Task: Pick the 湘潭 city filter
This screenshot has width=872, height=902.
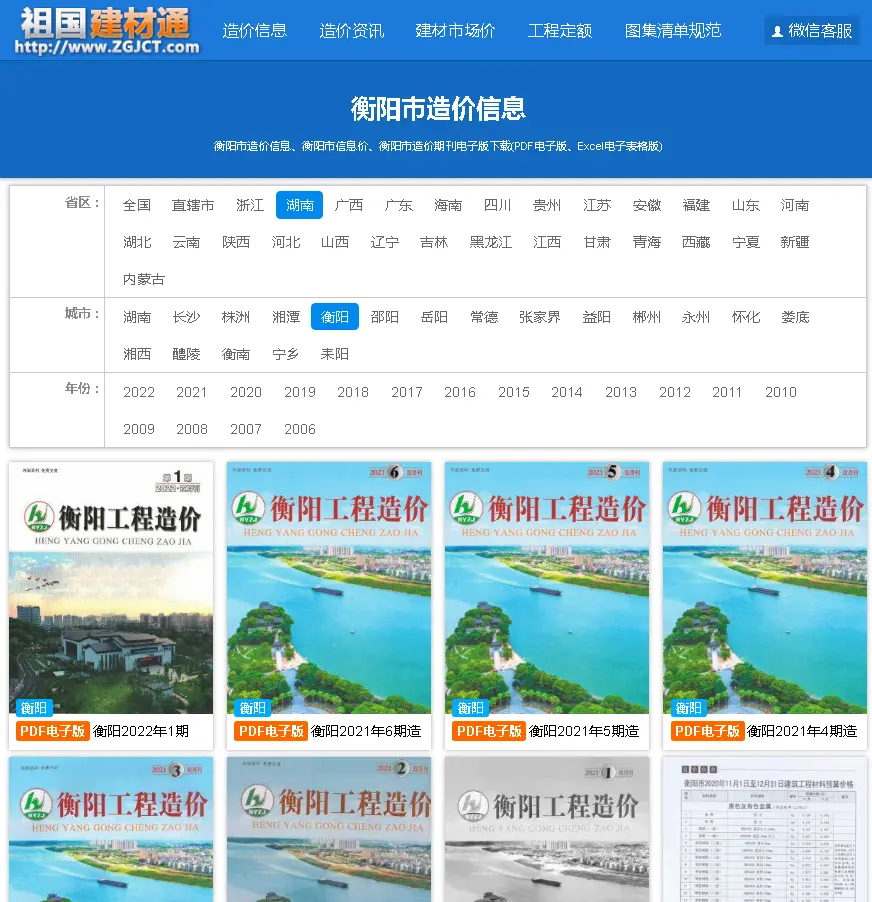Action: (286, 317)
